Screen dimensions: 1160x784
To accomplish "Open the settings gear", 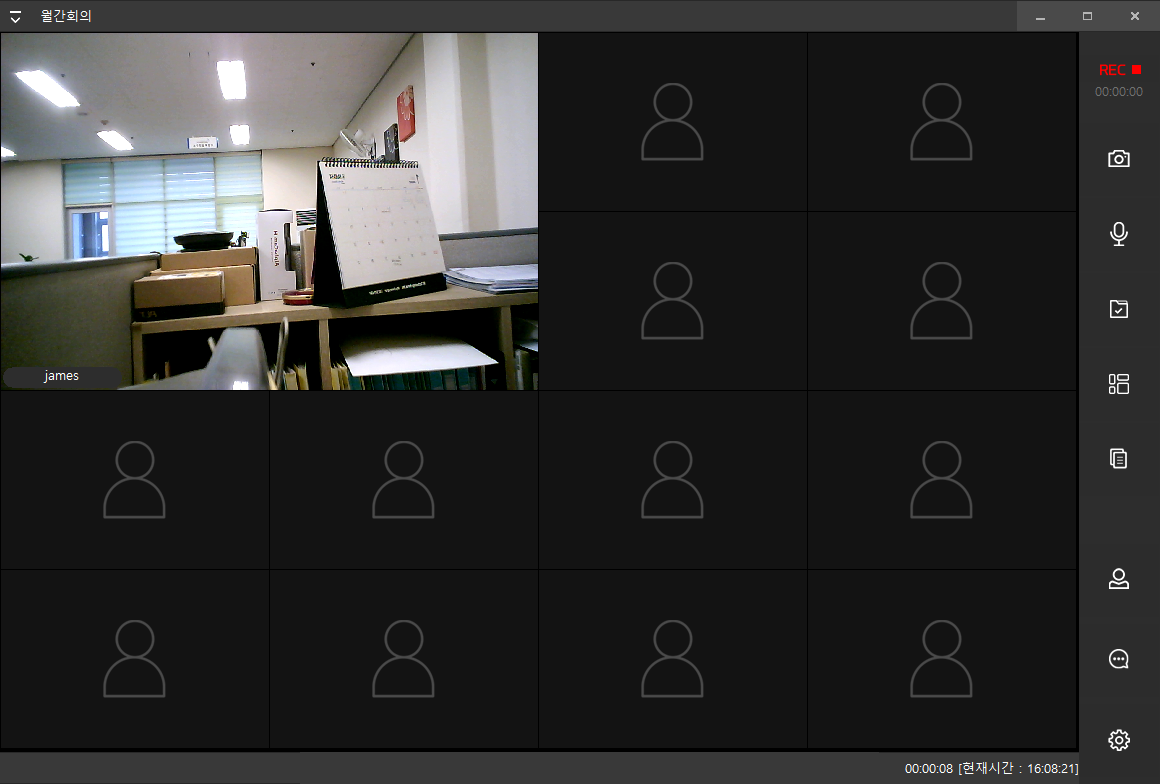I will 1119,740.
